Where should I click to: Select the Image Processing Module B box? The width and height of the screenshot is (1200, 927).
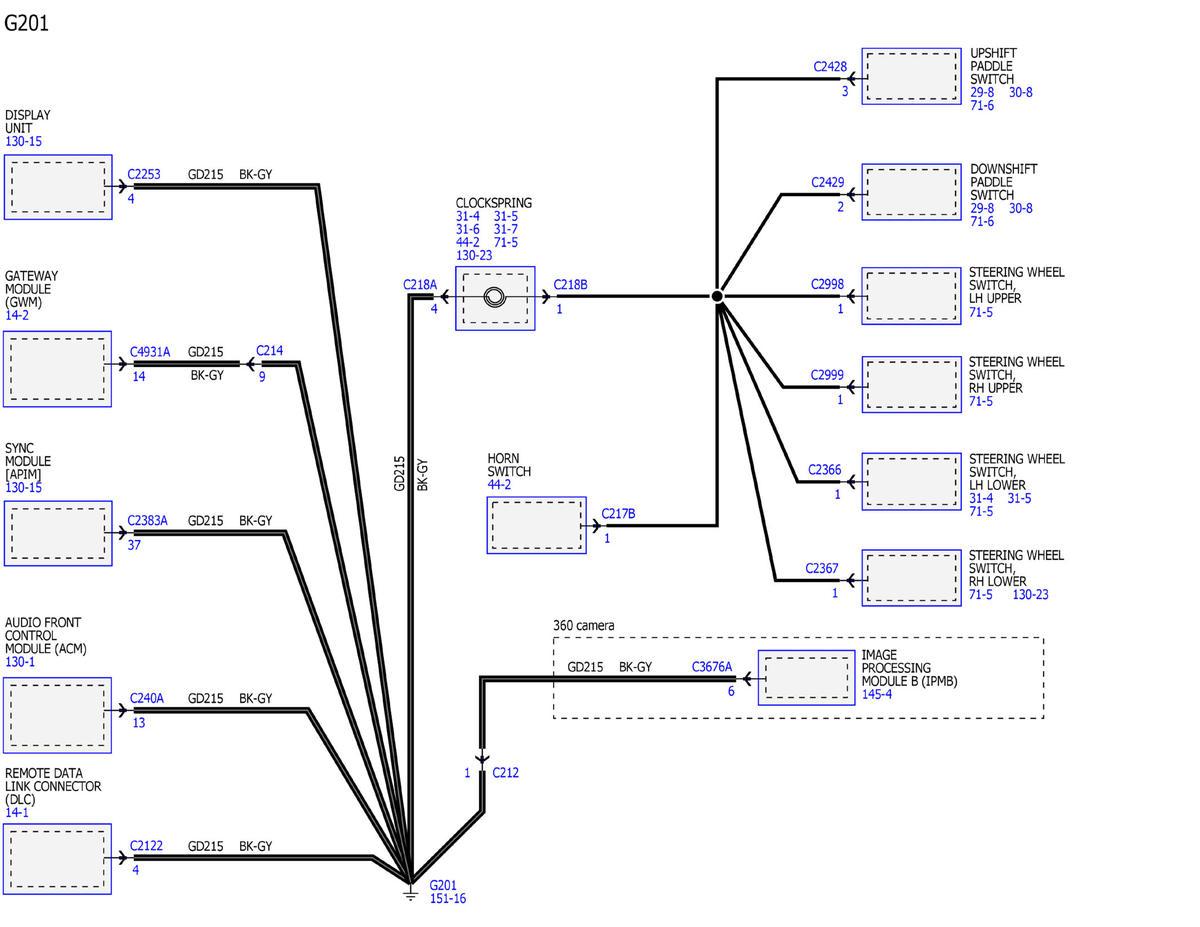pos(806,677)
